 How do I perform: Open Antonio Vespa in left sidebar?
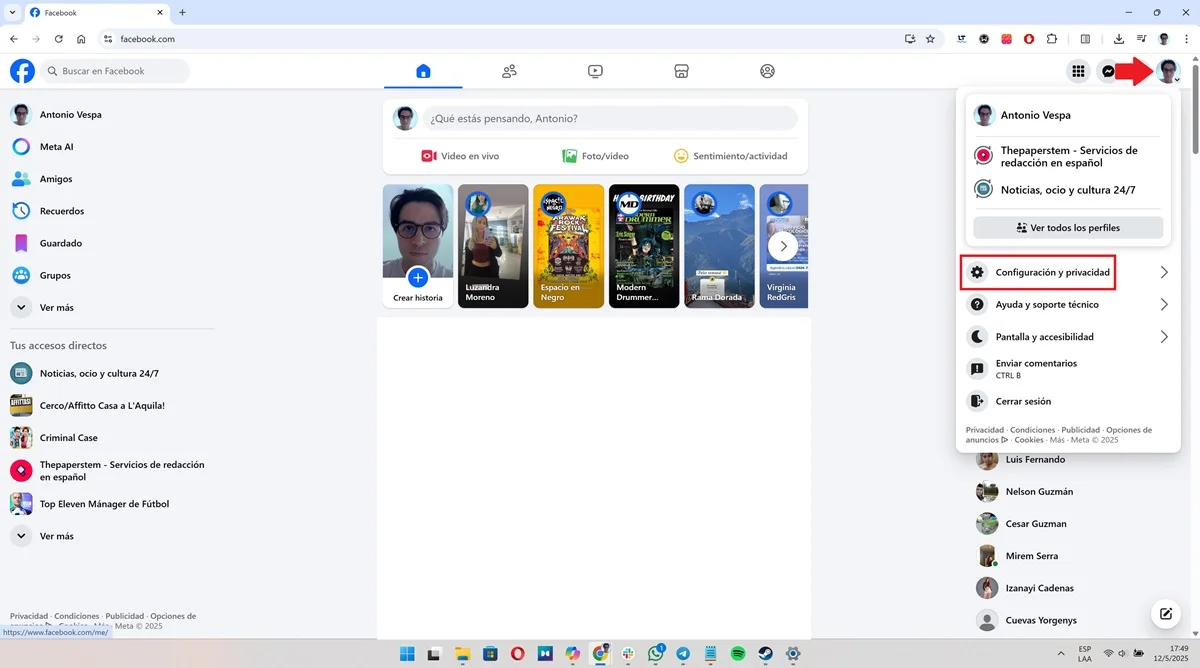[x=110, y=114]
